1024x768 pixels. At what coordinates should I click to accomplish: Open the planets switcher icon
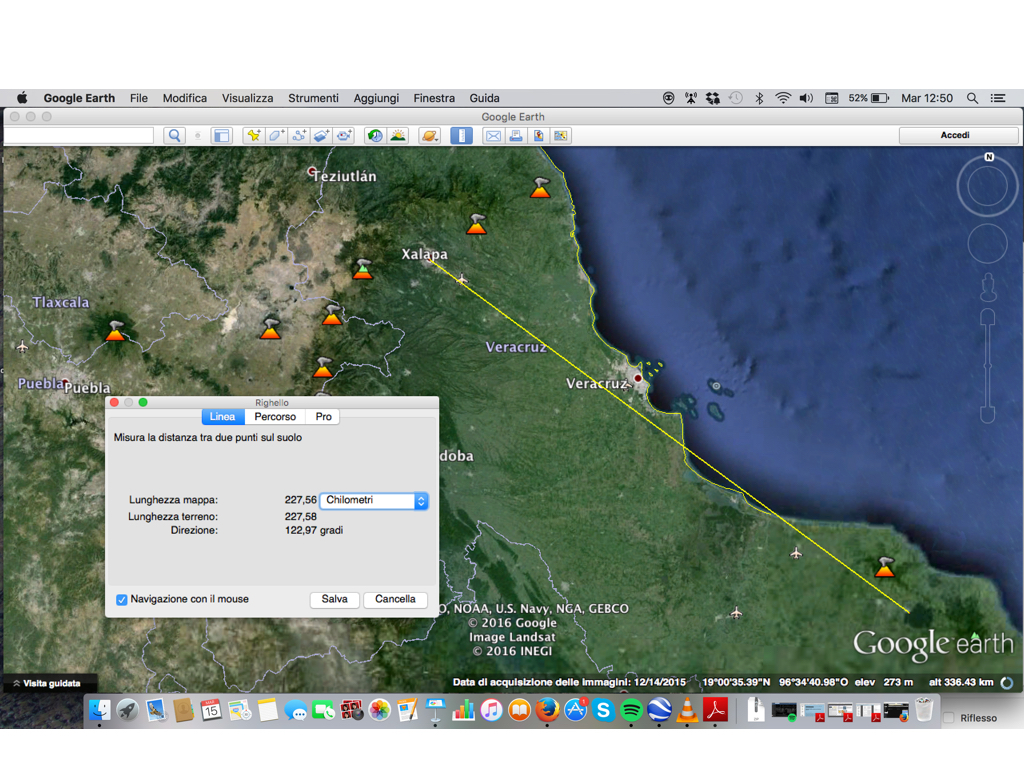click(428, 135)
